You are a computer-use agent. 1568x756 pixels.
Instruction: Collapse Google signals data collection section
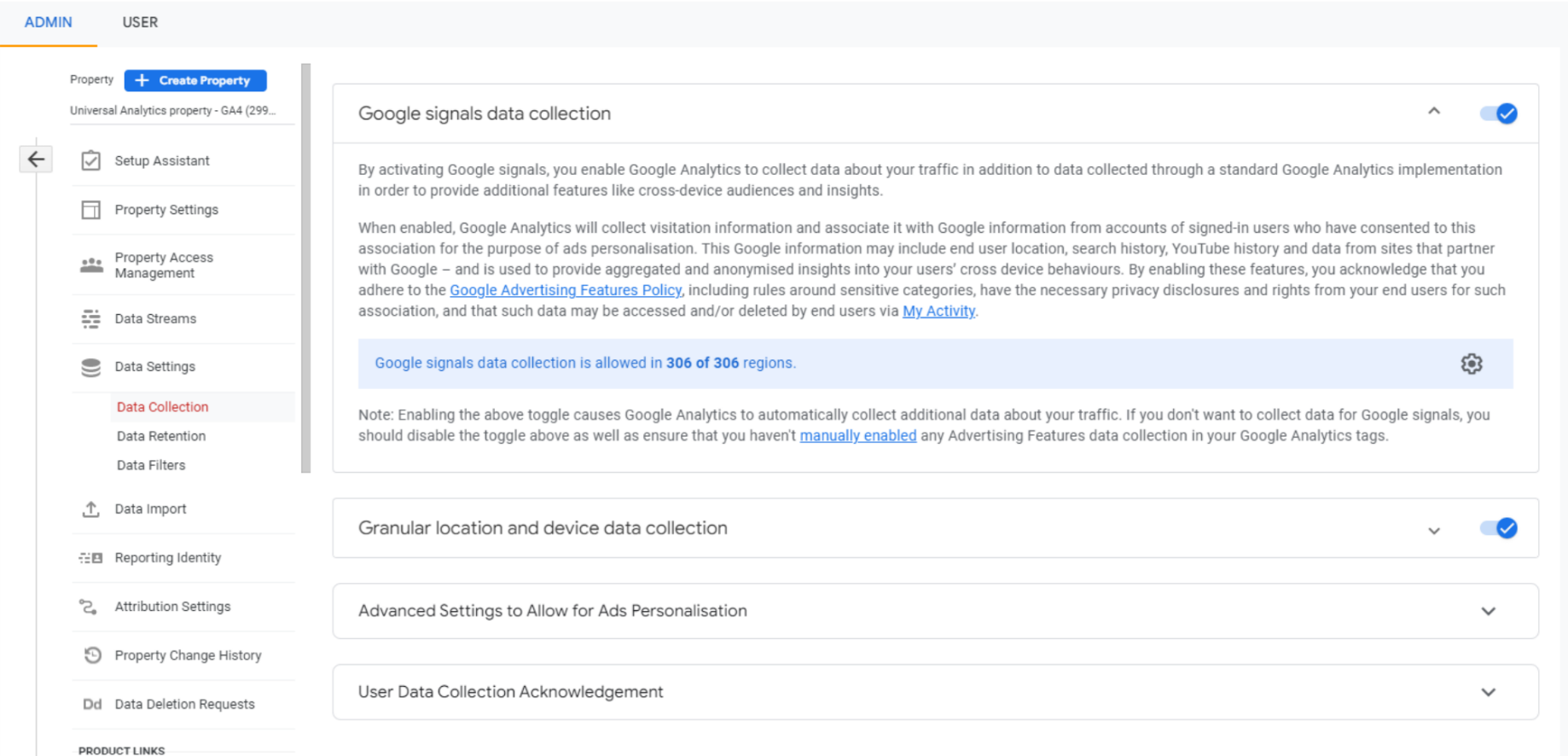(1434, 112)
